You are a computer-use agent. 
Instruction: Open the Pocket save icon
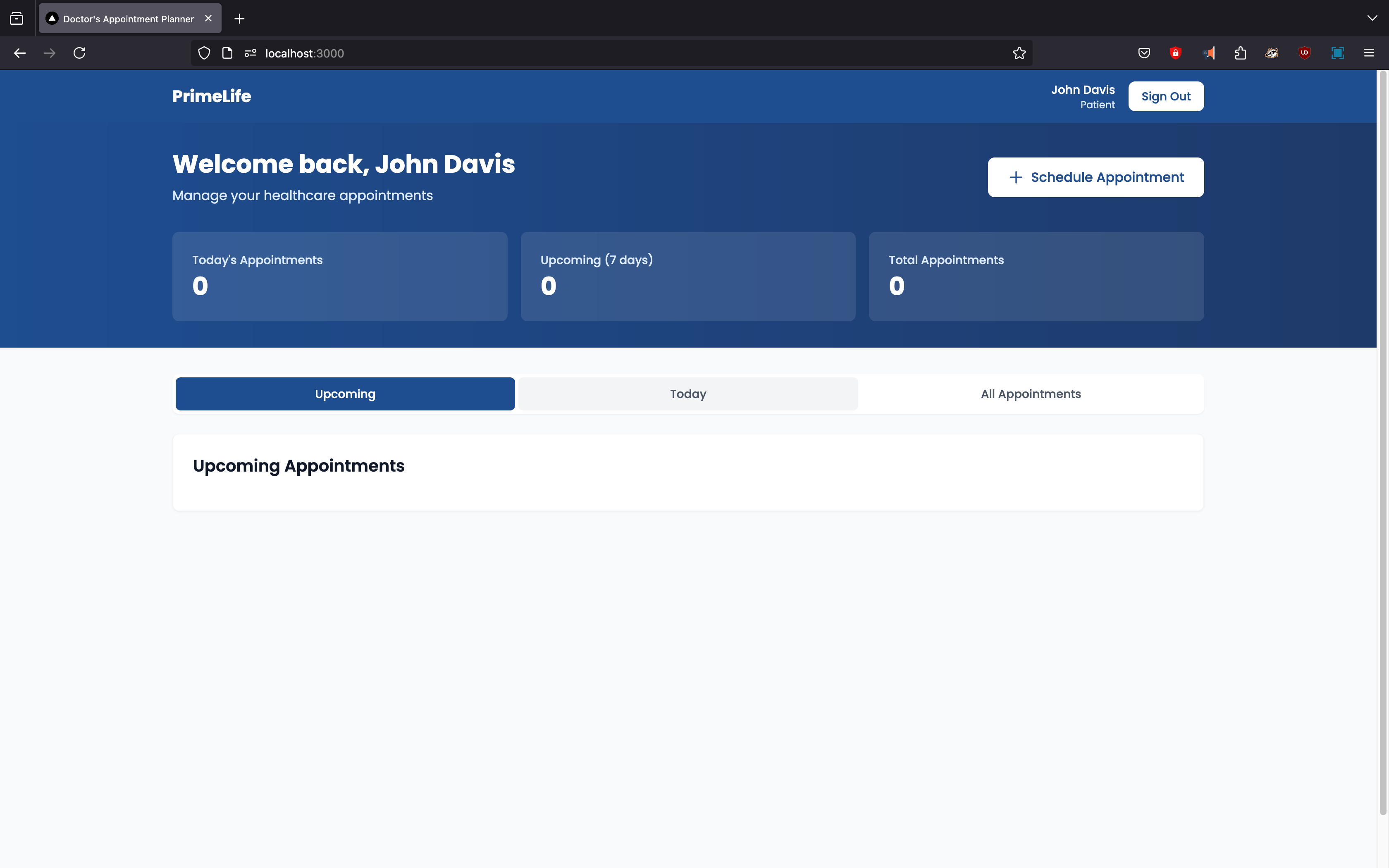point(1144,53)
